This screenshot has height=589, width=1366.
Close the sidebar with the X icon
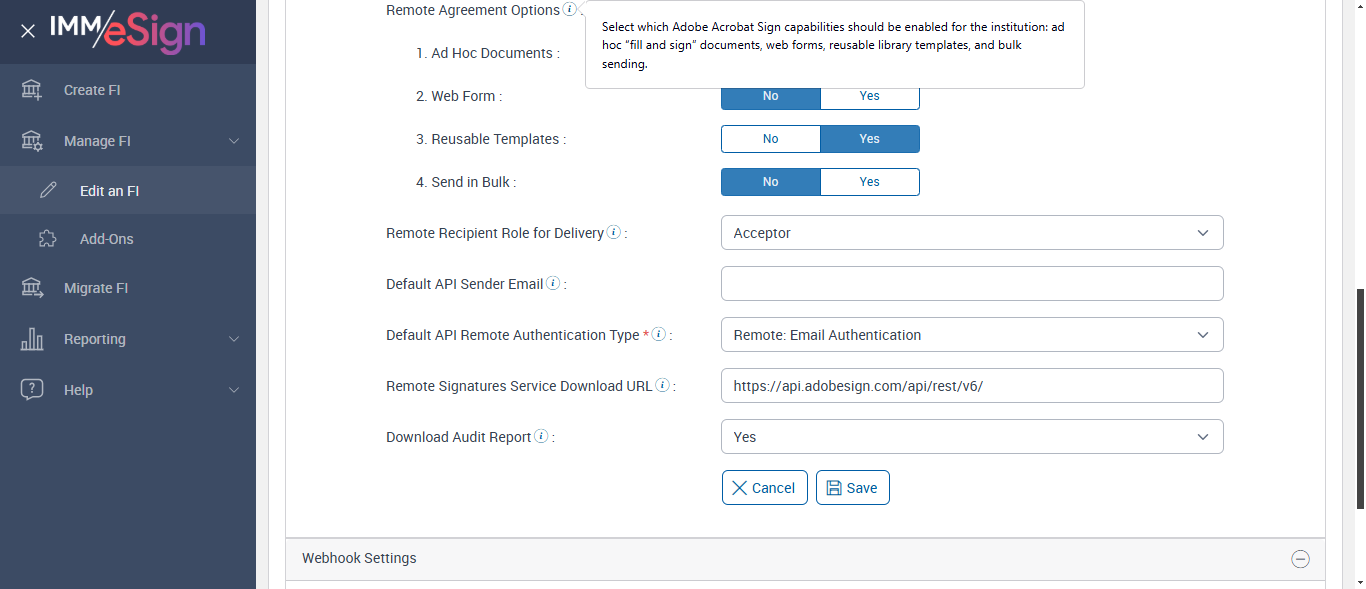pos(28,31)
